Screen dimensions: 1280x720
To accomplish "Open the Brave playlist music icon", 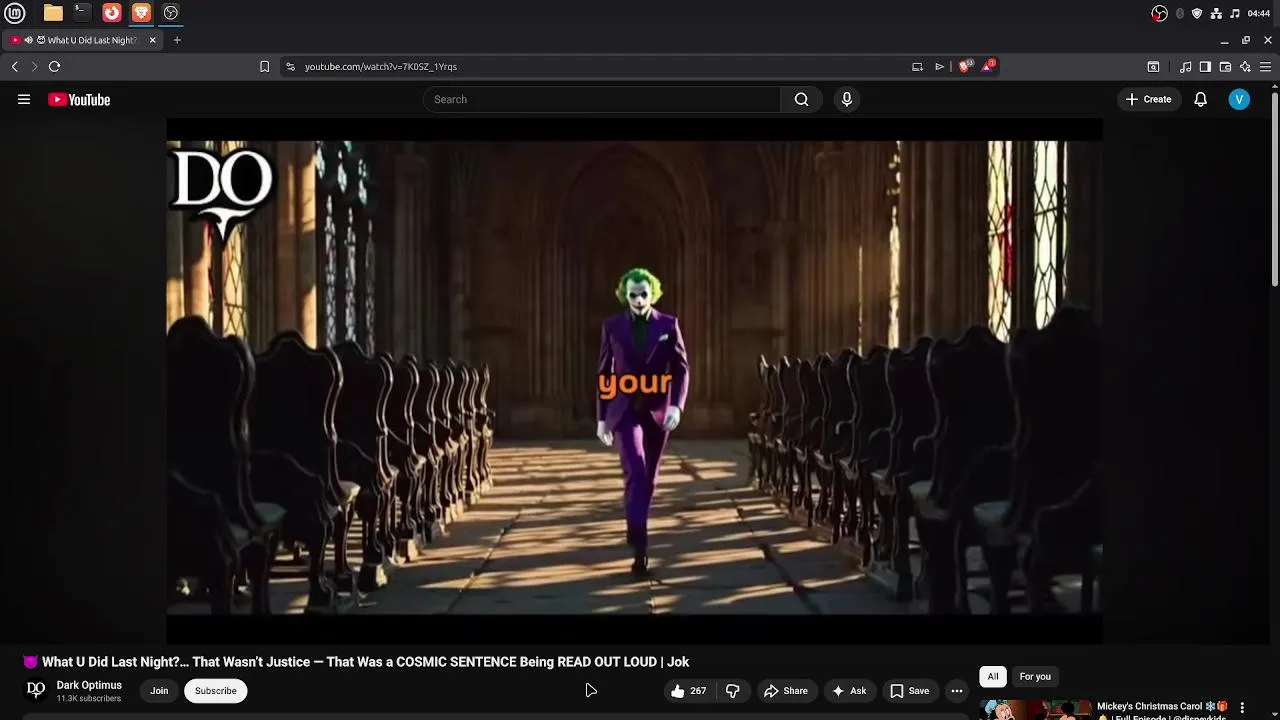I will pyautogui.click(x=1186, y=67).
